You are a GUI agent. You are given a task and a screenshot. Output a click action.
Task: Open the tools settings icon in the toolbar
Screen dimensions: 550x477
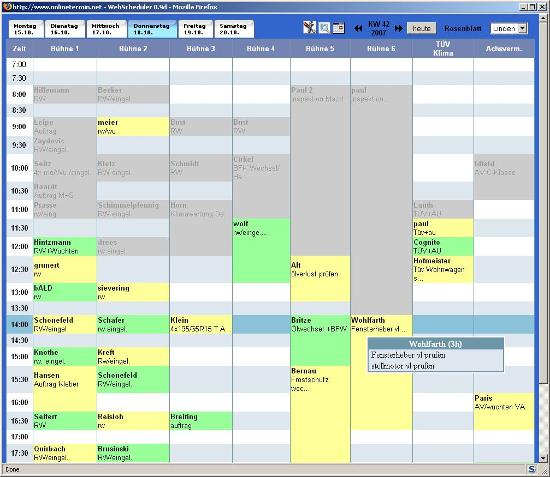click(309, 27)
